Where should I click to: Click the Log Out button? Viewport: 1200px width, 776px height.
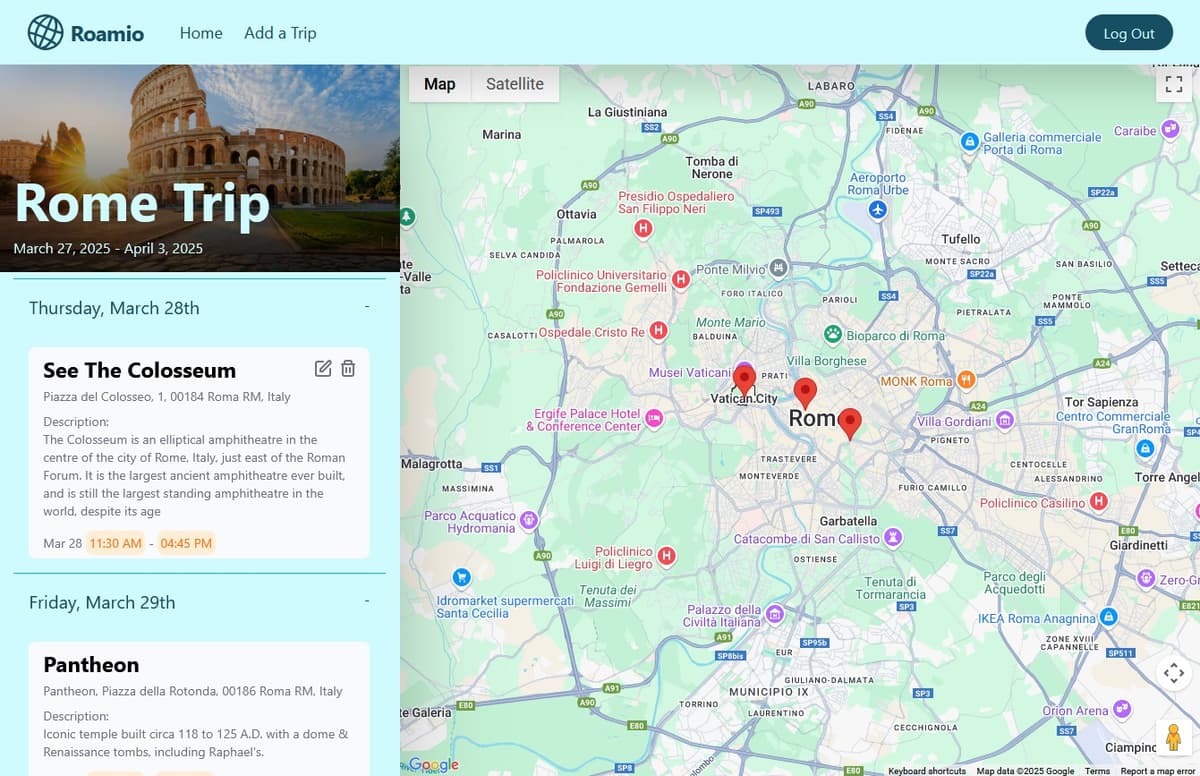point(1128,33)
